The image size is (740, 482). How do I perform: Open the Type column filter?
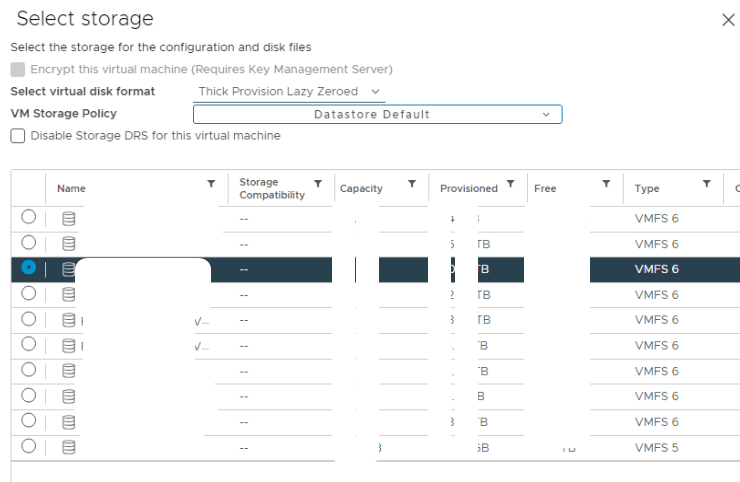point(707,184)
